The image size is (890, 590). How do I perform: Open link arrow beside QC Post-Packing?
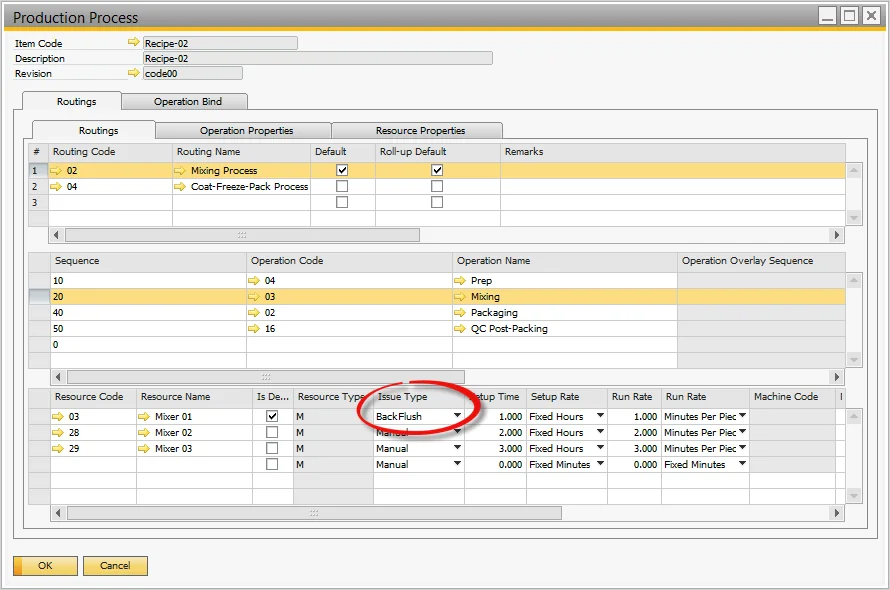coord(460,328)
